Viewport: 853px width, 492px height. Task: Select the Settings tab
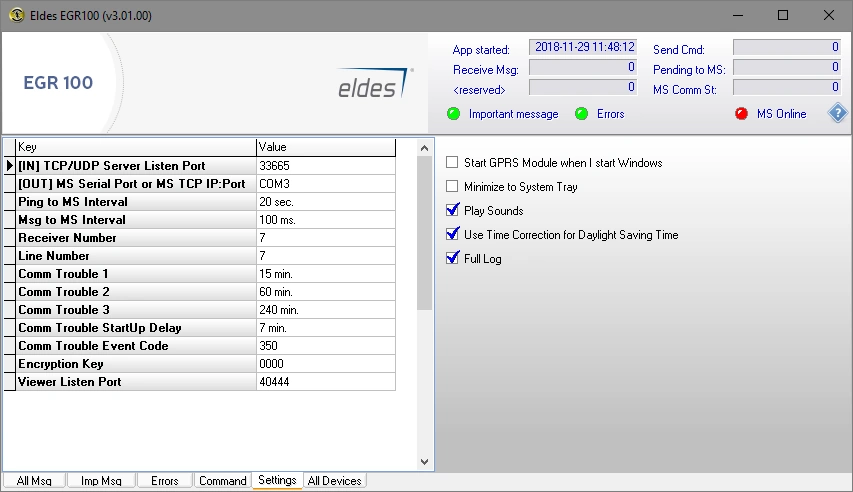277,480
